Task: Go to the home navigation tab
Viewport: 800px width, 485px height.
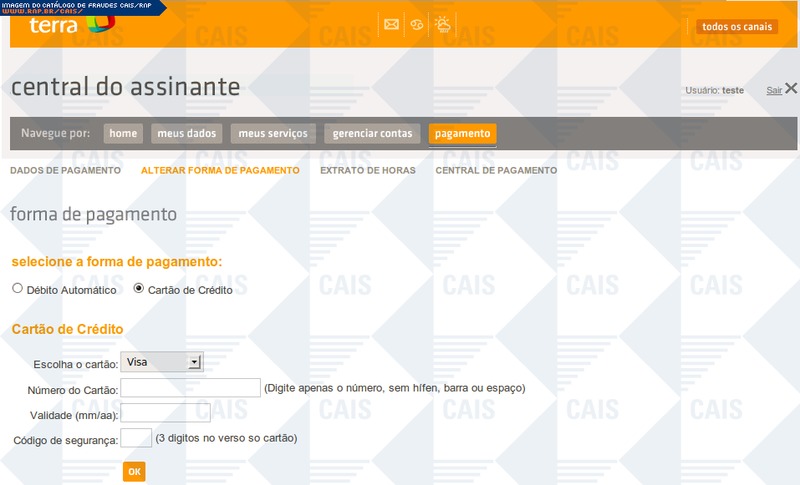Action: tap(123, 133)
